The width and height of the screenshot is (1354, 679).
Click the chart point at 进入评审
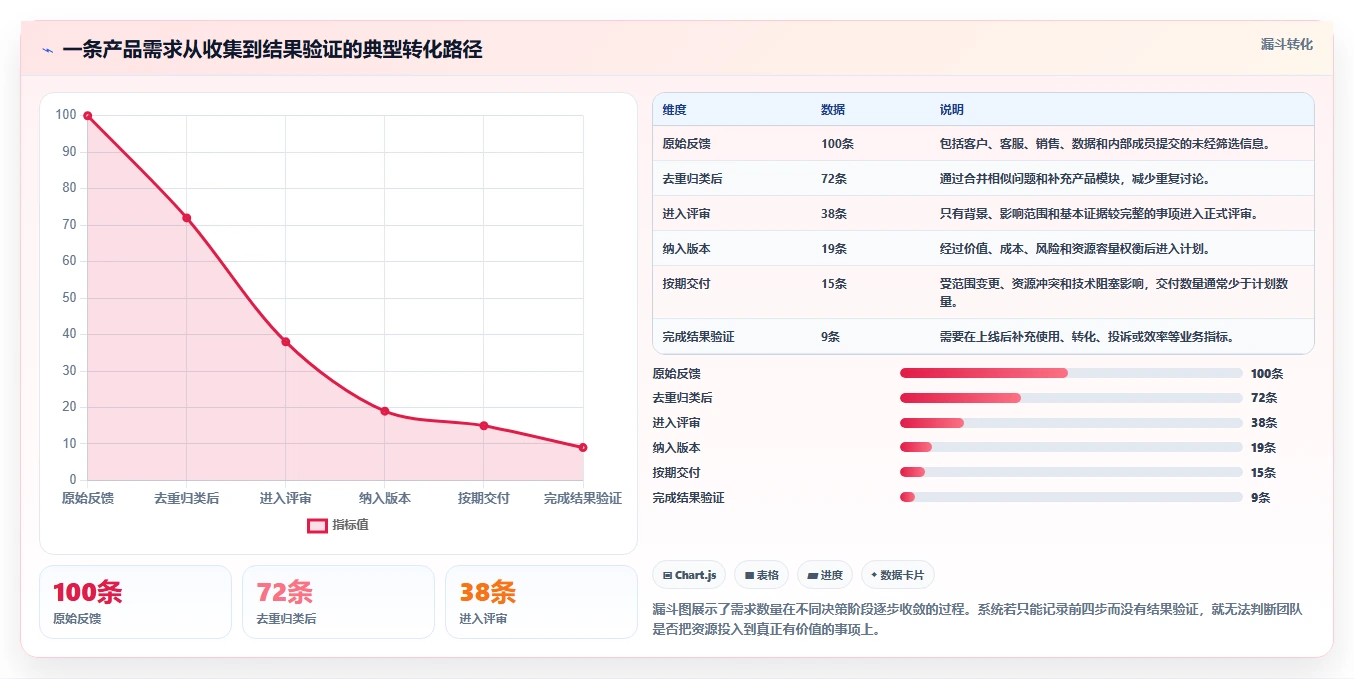(285, 342)
